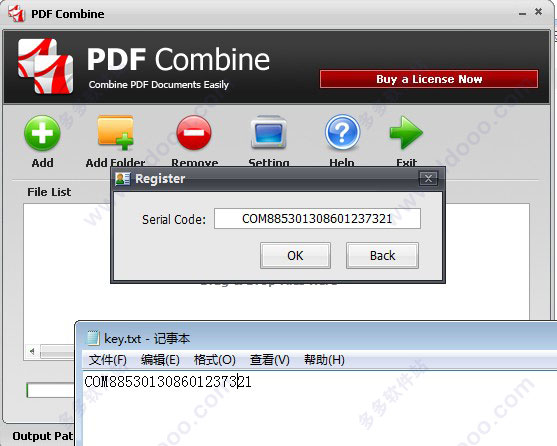This screenshot has height=446, width=557.
Task: Open the 帮助(H) menu in Notepad
Action: (324, 360)
